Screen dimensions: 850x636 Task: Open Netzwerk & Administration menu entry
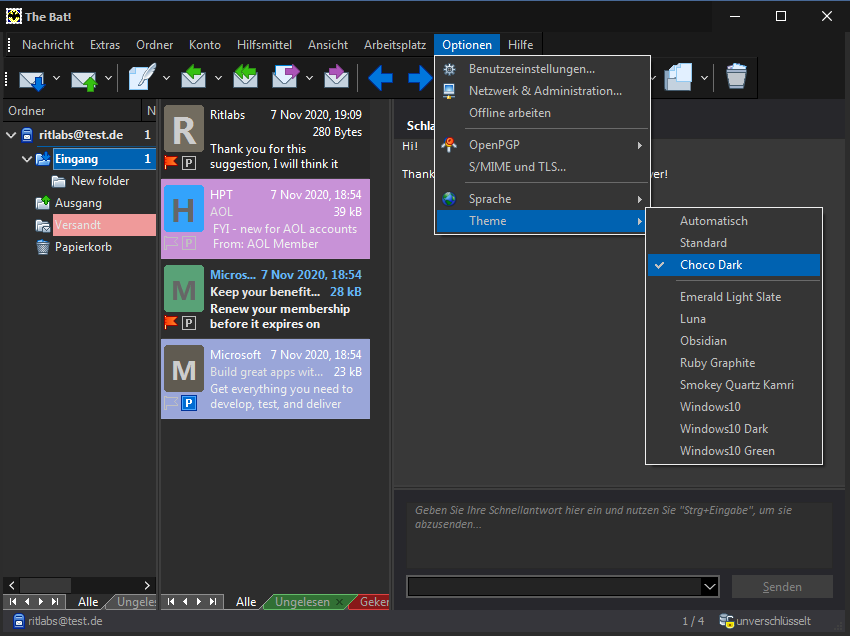coord(542,91)
